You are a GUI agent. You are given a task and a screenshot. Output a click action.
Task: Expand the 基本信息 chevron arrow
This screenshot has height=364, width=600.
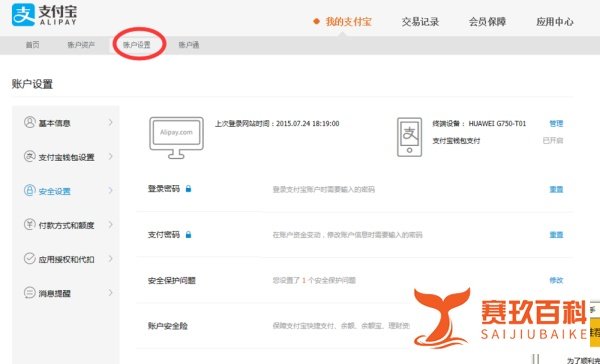tap(111, 122)
